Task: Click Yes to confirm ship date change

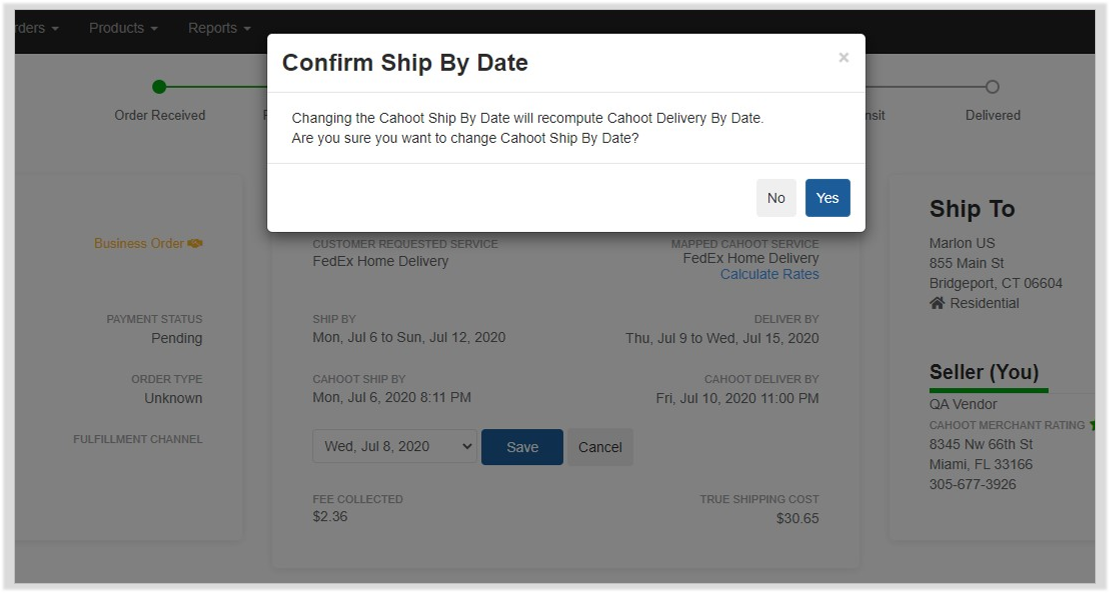Action: pos(828,198)
